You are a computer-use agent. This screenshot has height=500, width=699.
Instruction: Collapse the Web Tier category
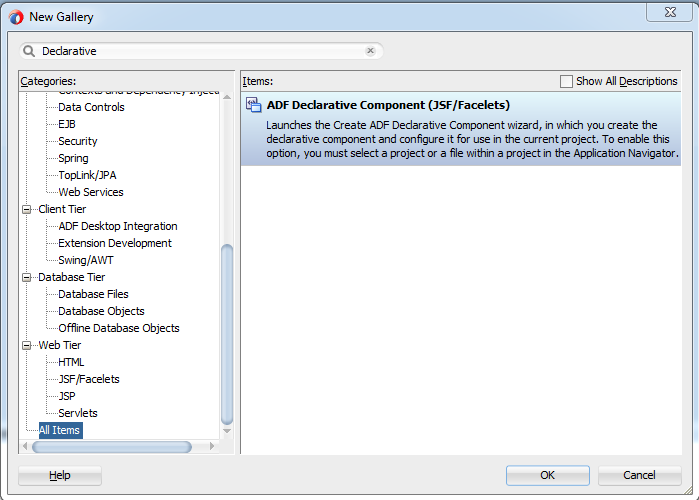pos(27,345)
